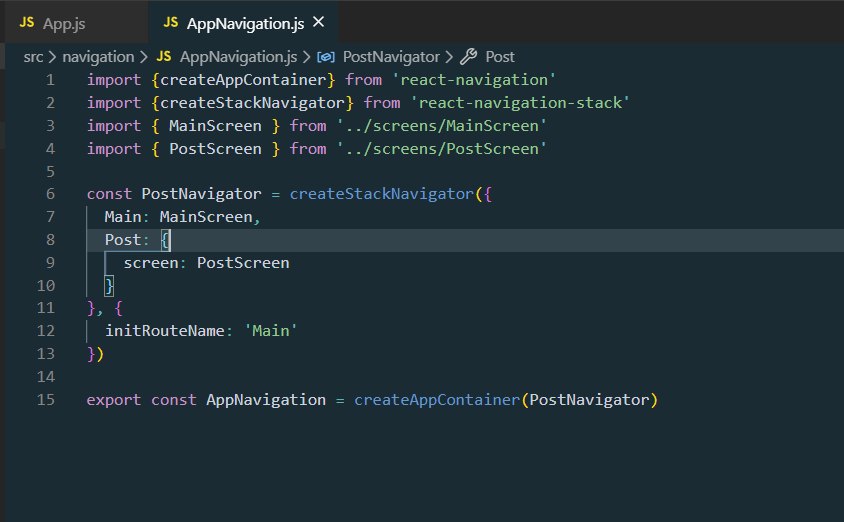Click line number 8 in gutter

[50, 239]
